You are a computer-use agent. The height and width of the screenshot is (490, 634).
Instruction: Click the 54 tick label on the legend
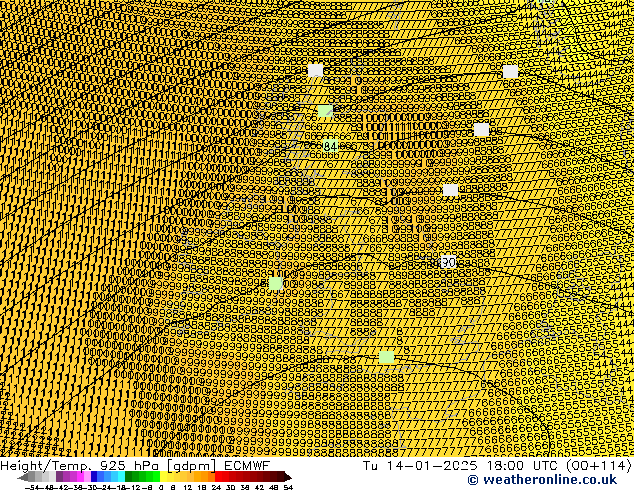click(x=288, y=487)
